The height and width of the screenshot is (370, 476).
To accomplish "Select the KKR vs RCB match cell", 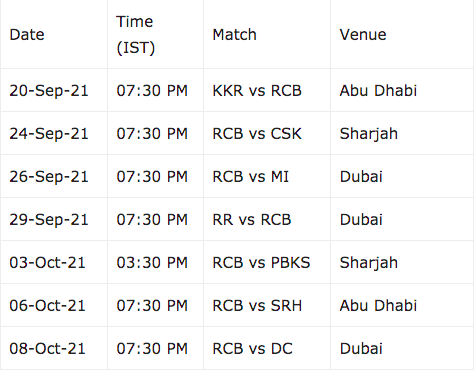I will [x=267, y=90].
